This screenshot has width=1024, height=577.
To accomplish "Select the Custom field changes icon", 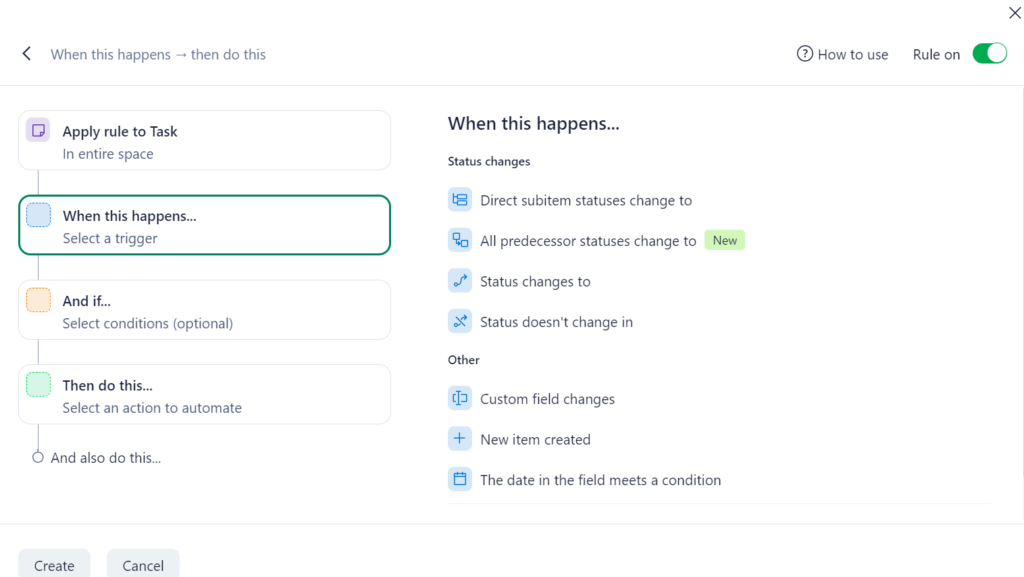I will pyautogui.click(x=460, y=398).
